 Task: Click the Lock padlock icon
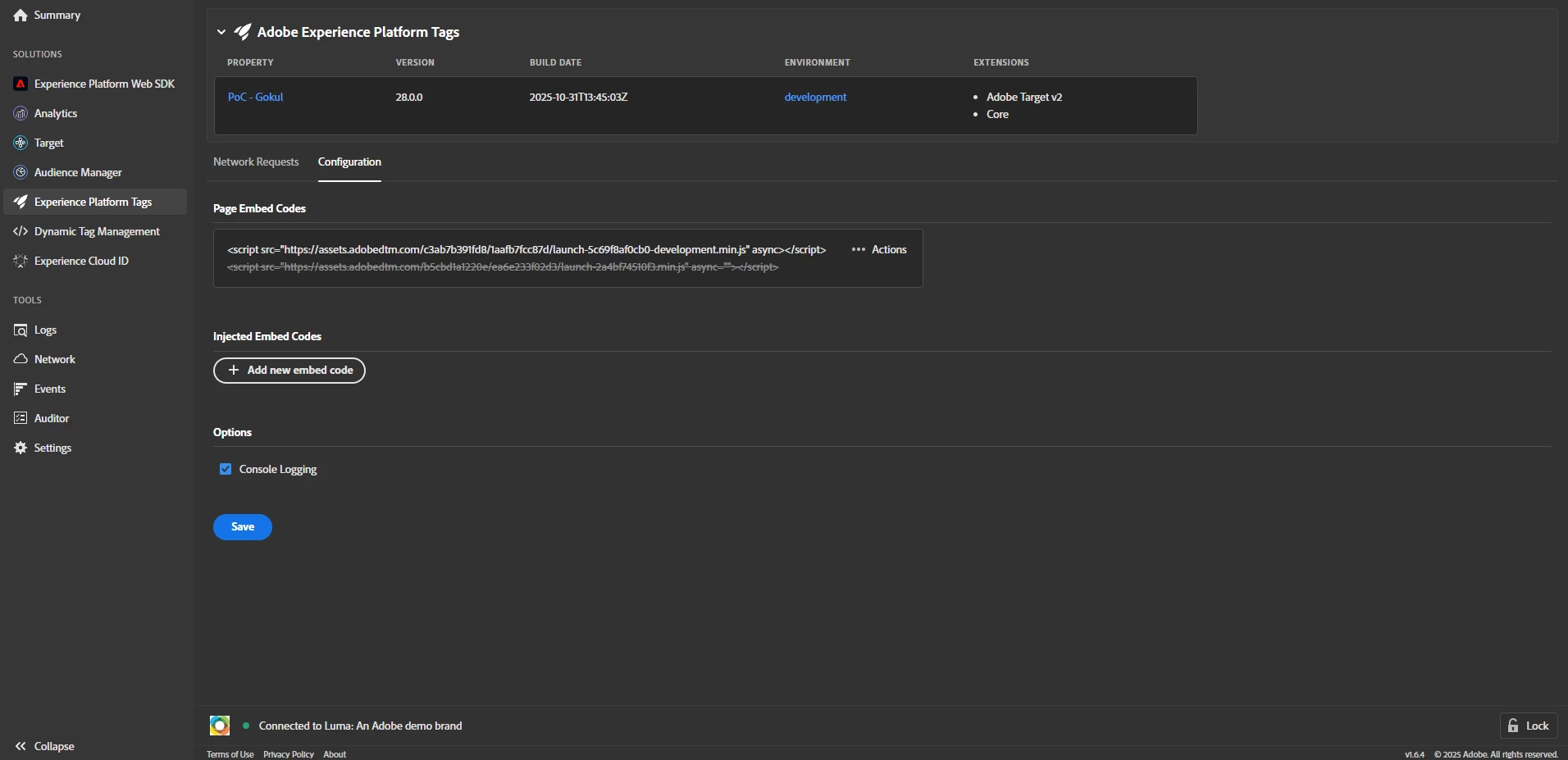pos(1513,726)
